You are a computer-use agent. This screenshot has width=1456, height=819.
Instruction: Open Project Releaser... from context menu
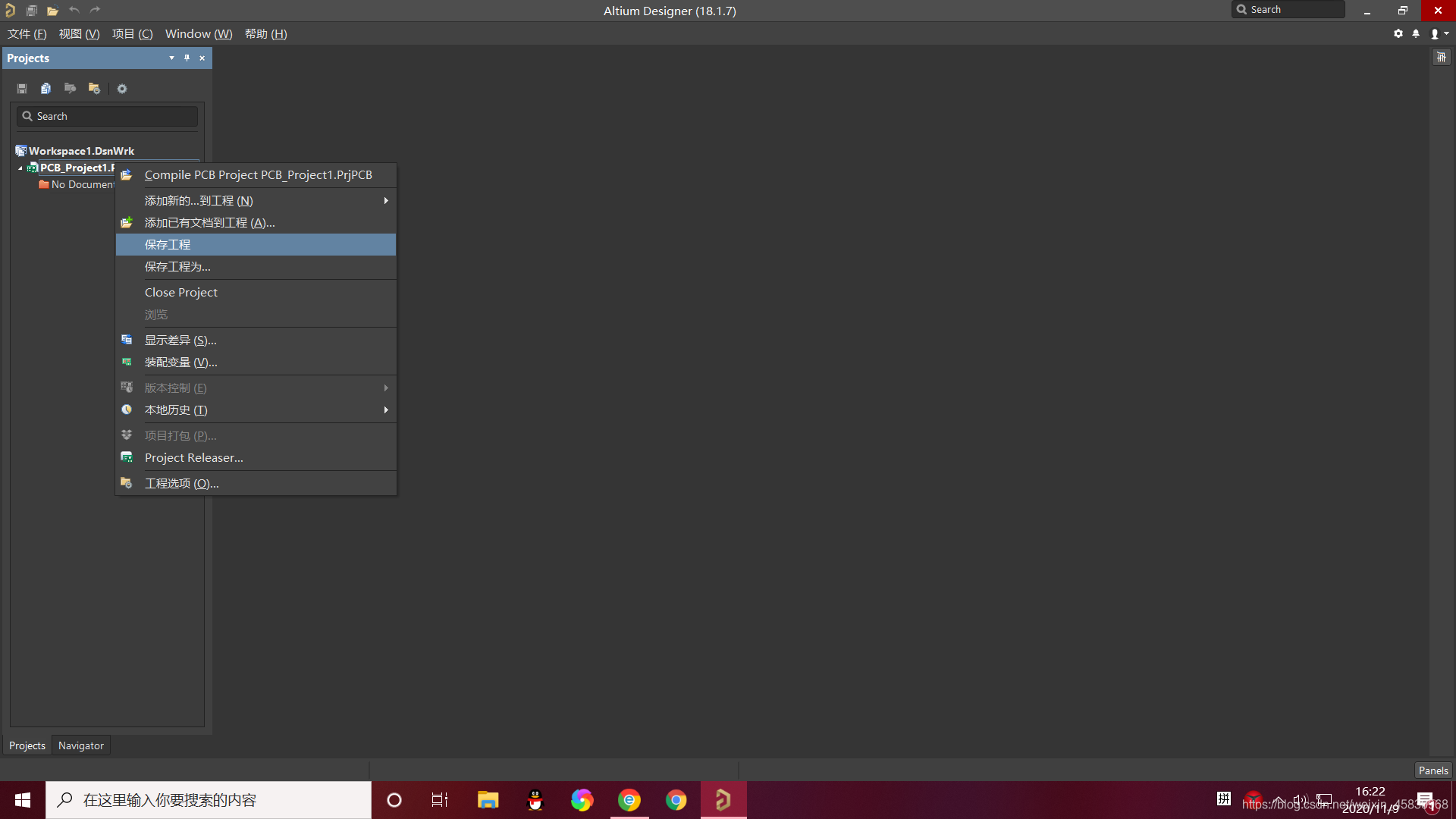(256, 458)
